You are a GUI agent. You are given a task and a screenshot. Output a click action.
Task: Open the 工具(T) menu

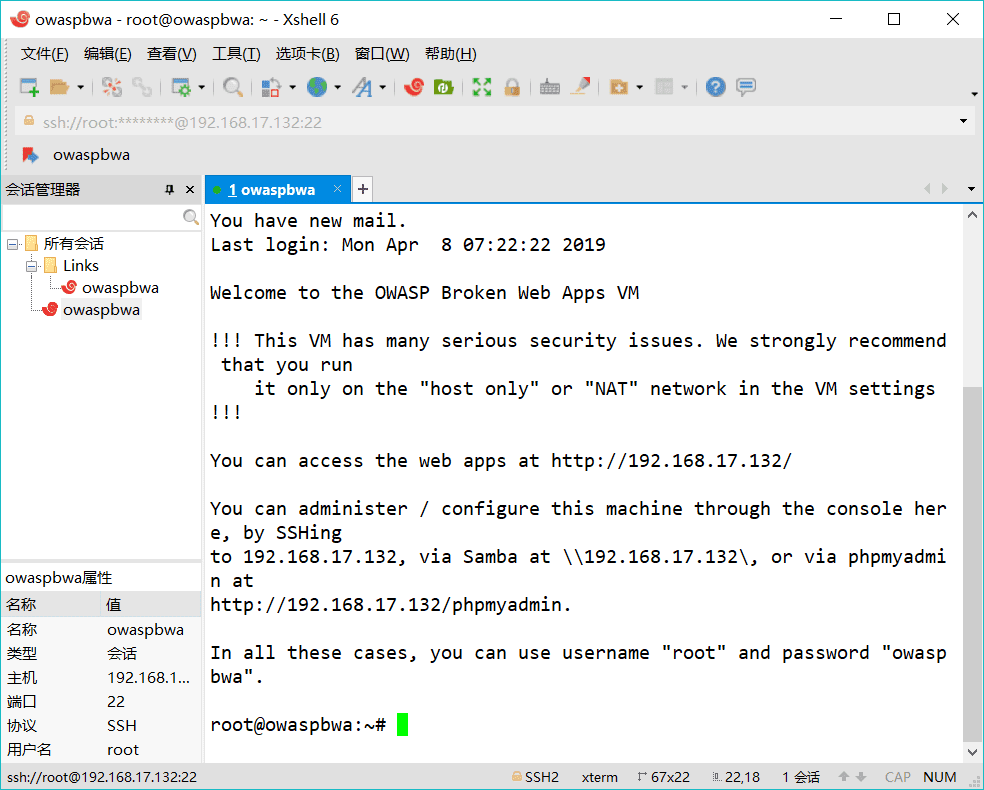[x=236, y=54]
